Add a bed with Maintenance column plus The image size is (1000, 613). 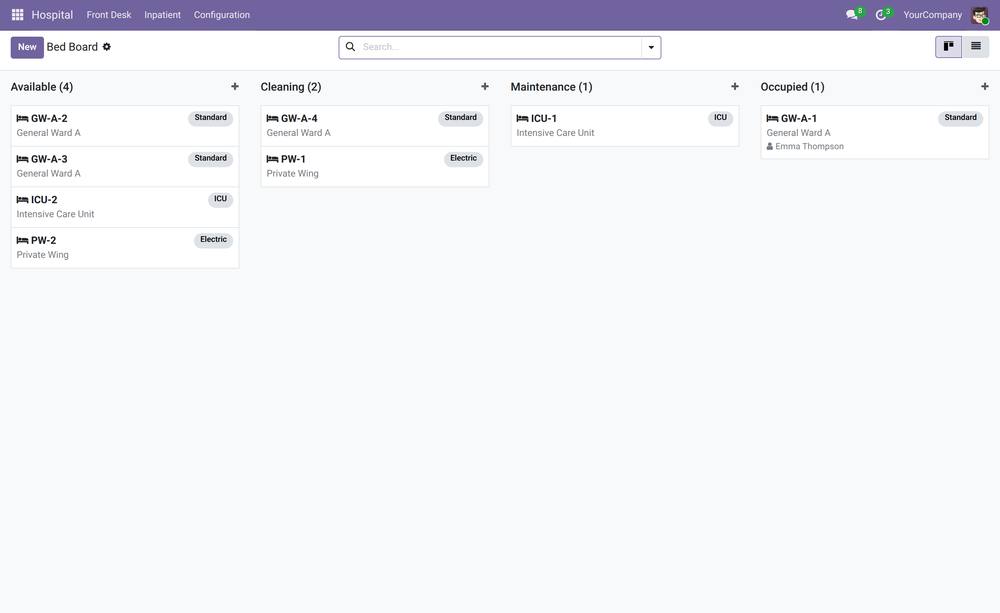735,86
